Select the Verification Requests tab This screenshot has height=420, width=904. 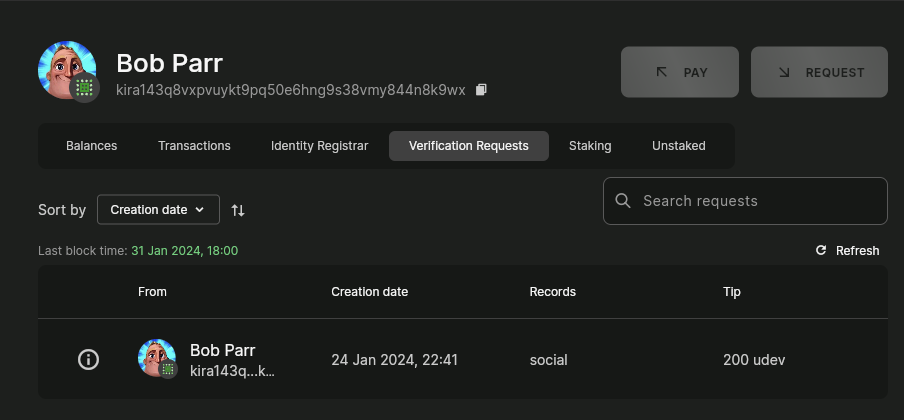[468, 146]
